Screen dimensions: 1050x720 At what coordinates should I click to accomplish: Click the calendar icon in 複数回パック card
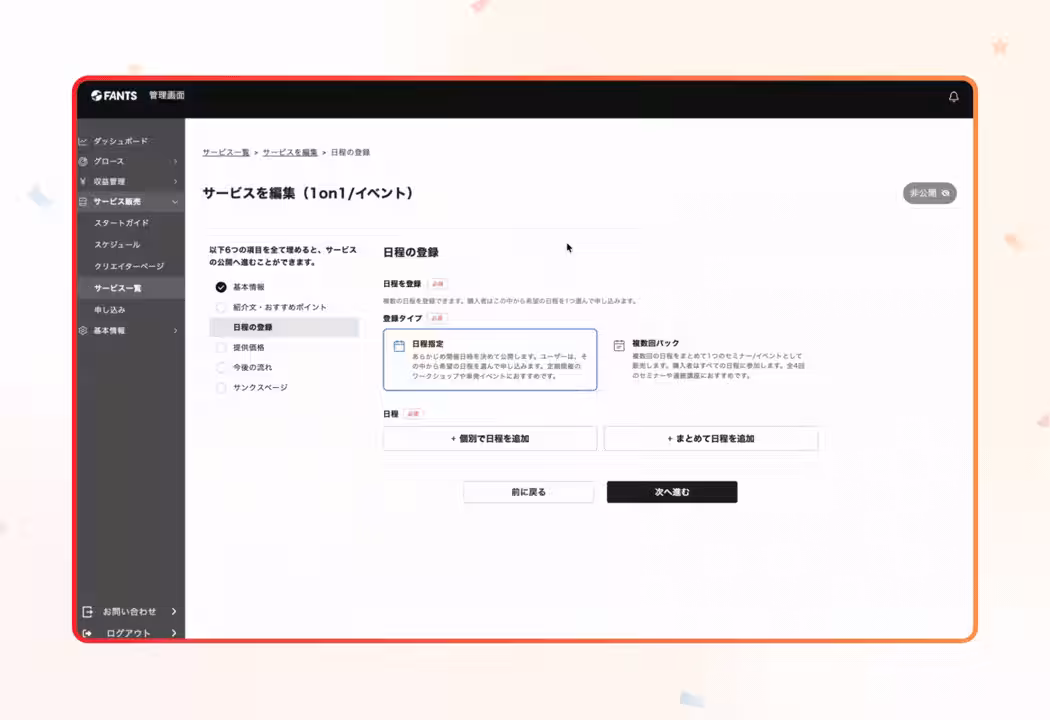pos(619,346)
